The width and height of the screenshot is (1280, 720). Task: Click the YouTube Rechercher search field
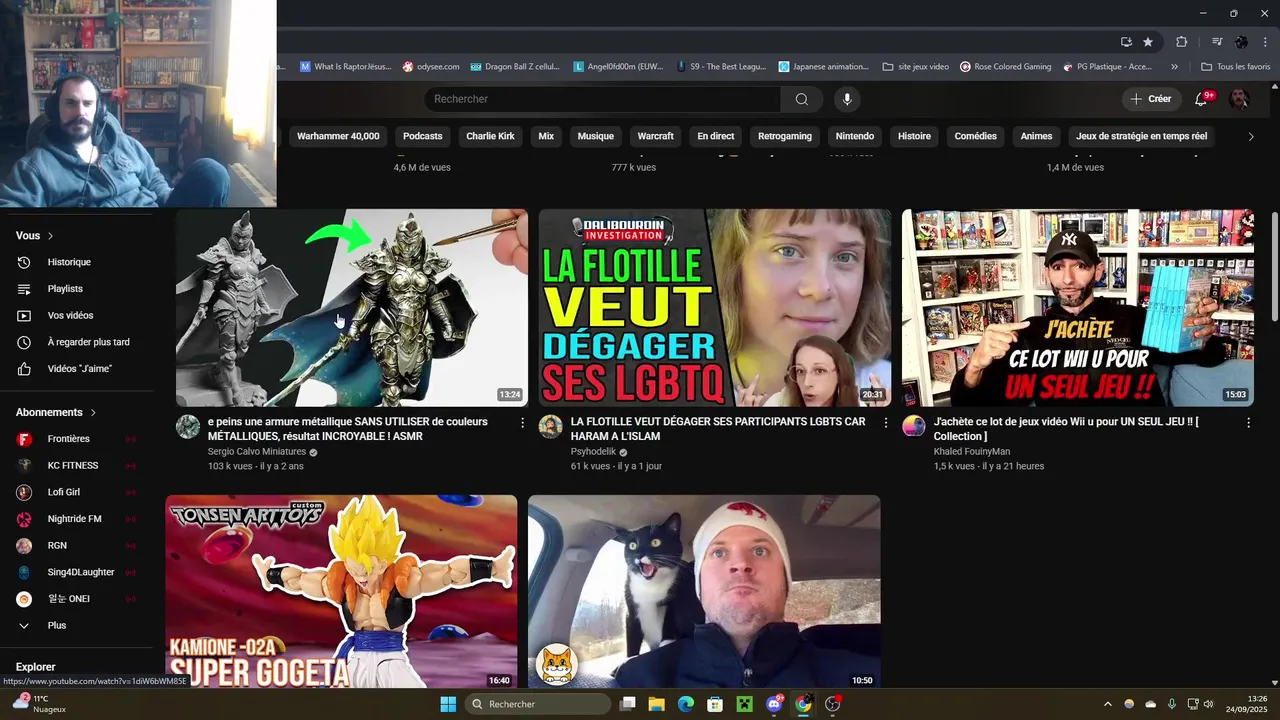click(602, 99)
